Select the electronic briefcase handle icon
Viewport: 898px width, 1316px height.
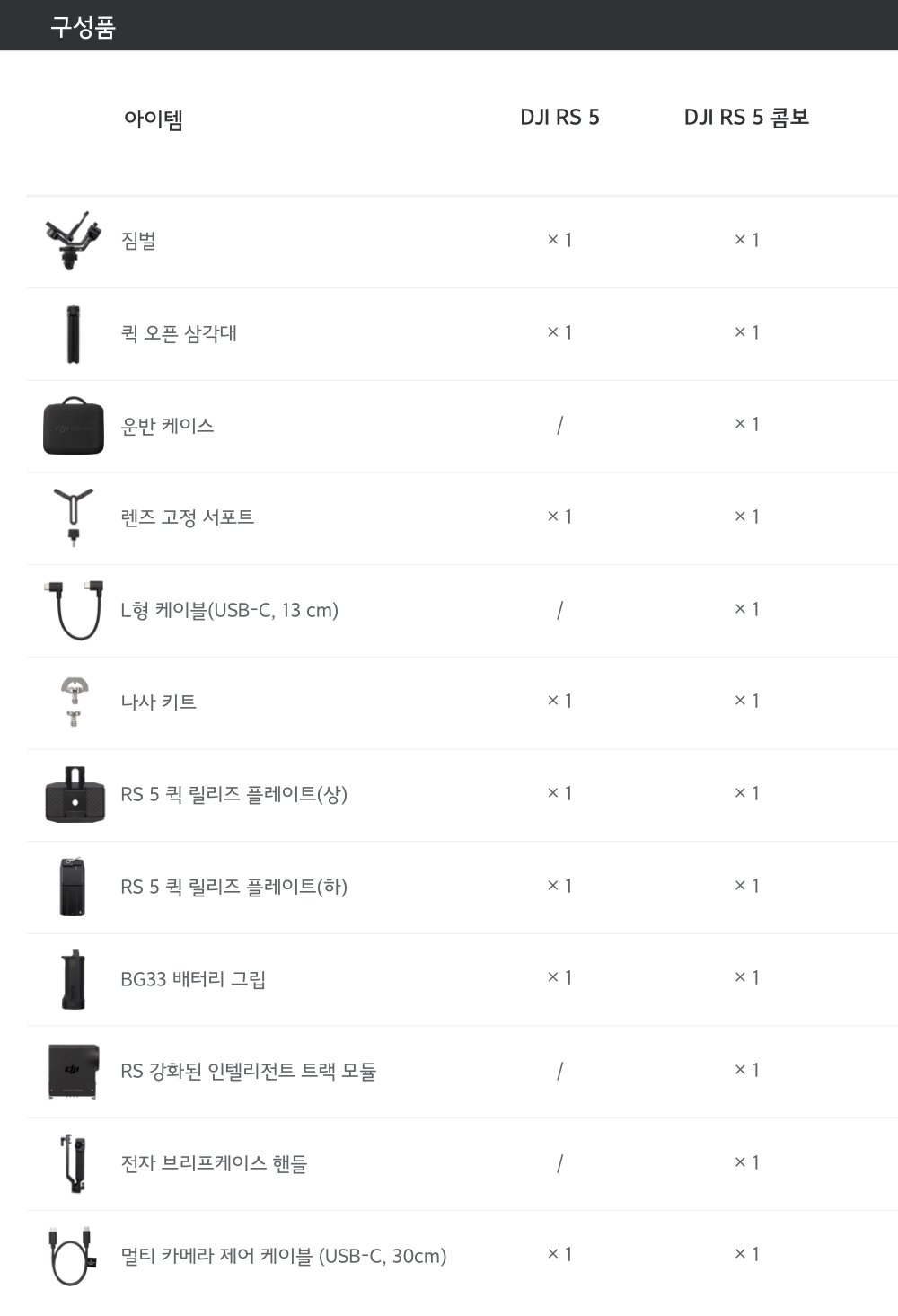pos(73,1163)
